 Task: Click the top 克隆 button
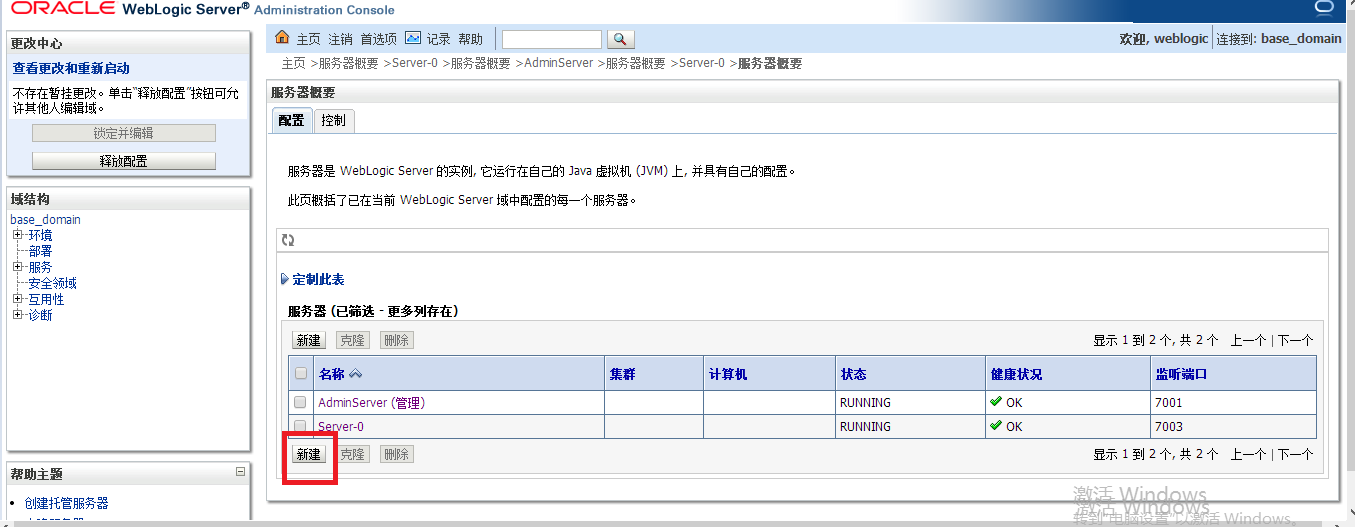353,340
